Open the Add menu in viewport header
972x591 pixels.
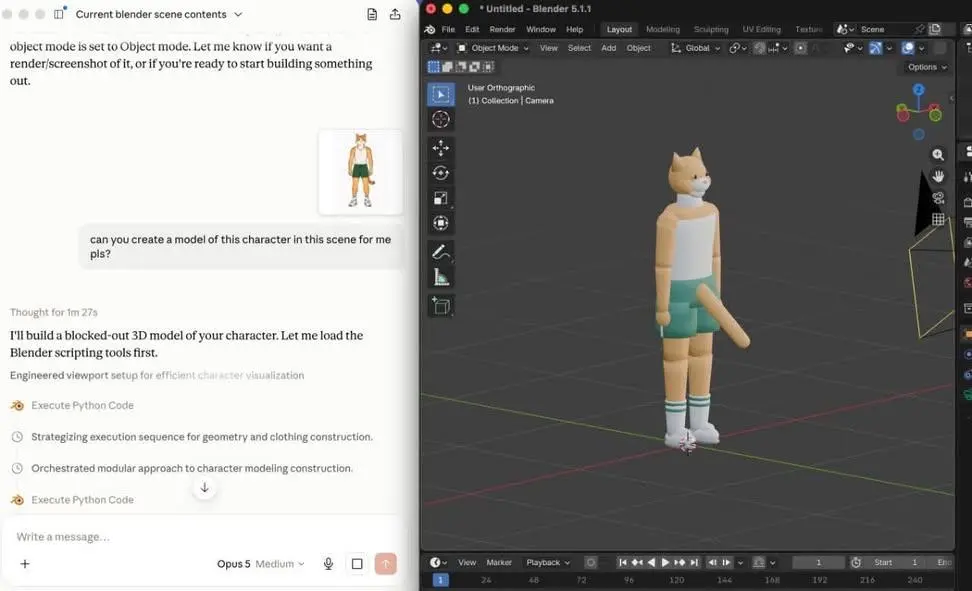[x=608, y=48]
